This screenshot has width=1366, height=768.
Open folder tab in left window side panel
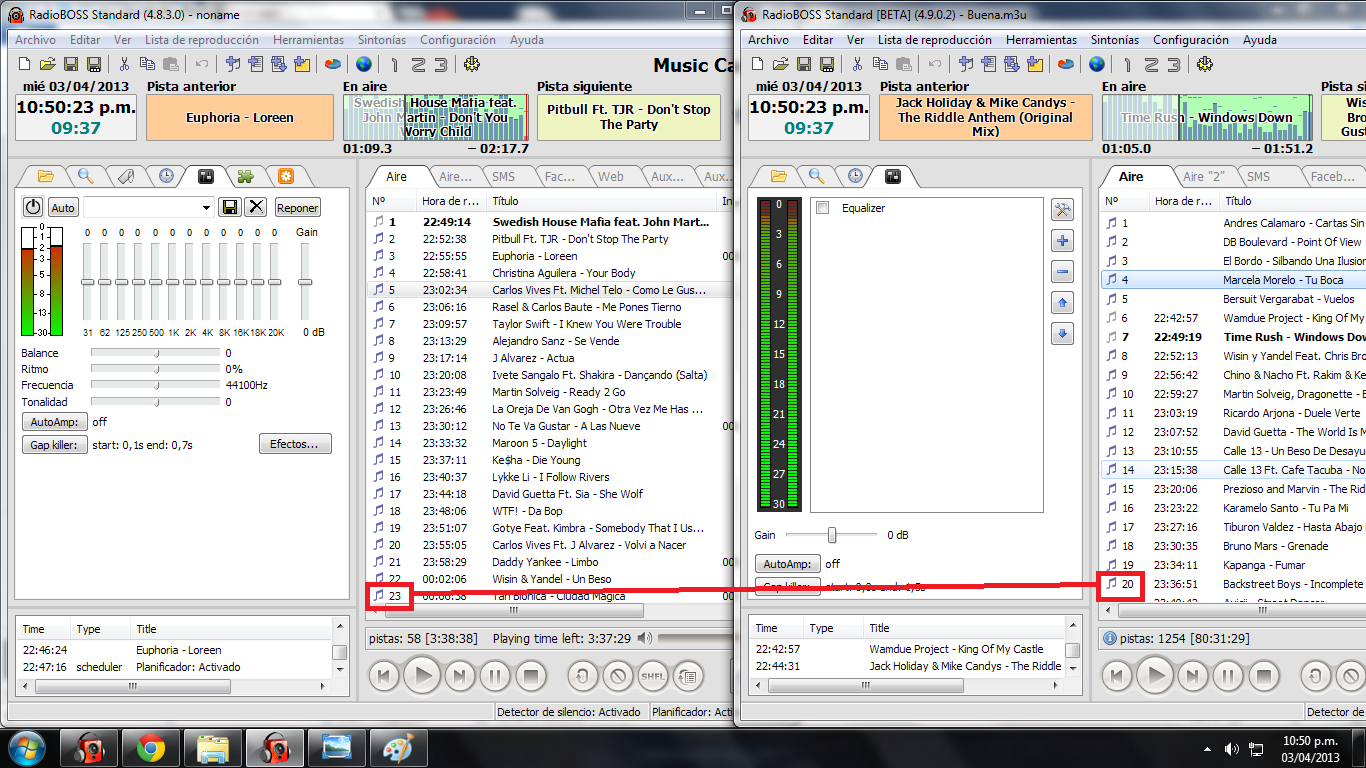tap(45, 176)
